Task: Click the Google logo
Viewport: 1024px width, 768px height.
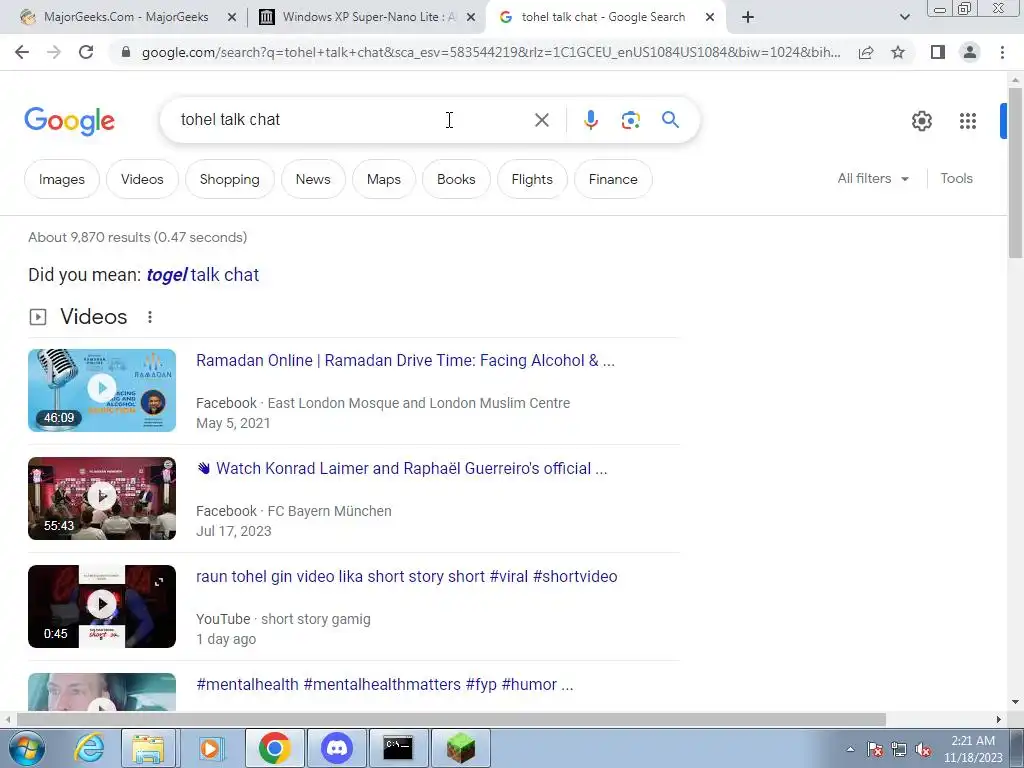Action: pos(70,121)
